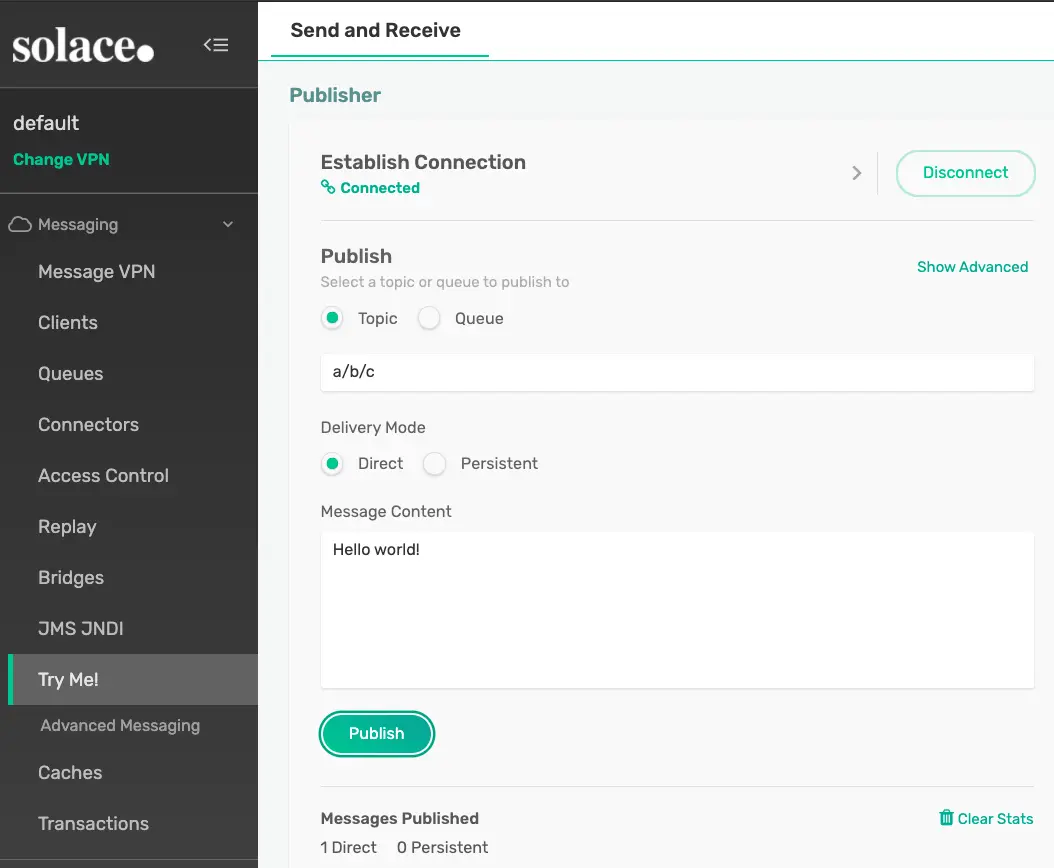
Task: Click the Connected link status icon
Action: point(327,188)
